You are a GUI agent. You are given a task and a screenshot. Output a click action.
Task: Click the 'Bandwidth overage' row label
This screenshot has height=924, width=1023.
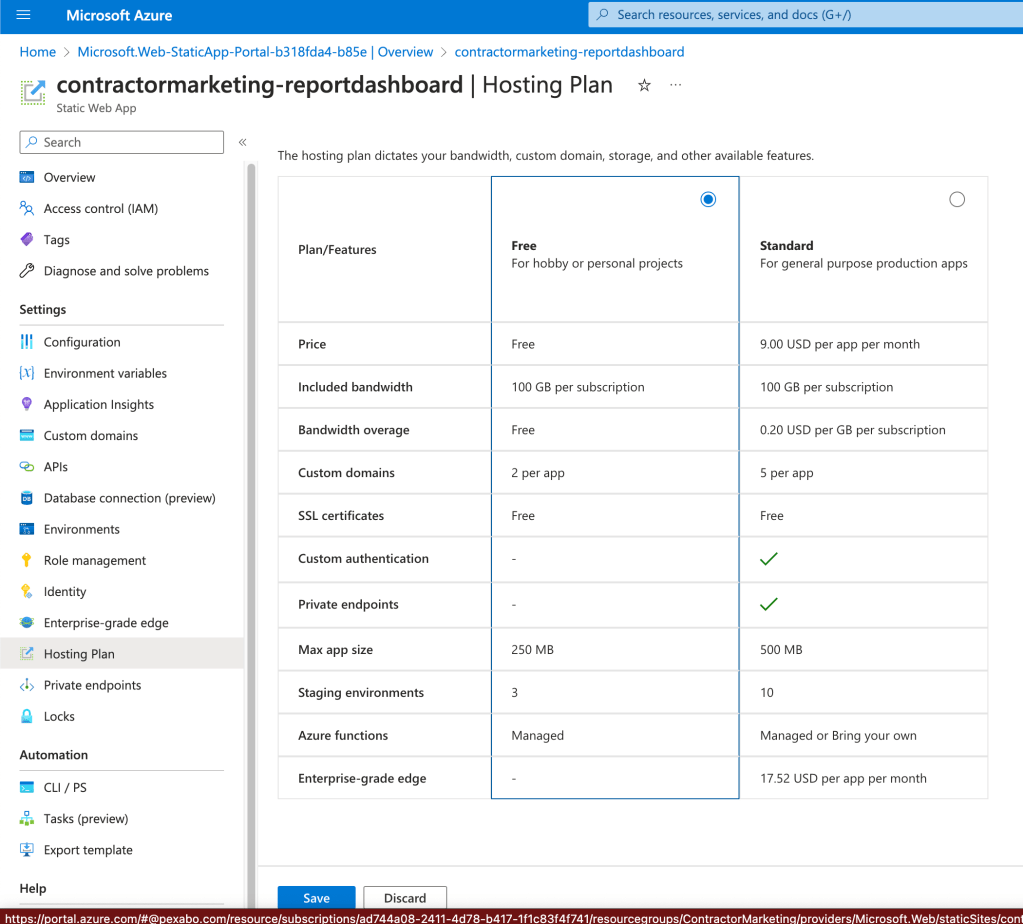click(x=354, y=429)
